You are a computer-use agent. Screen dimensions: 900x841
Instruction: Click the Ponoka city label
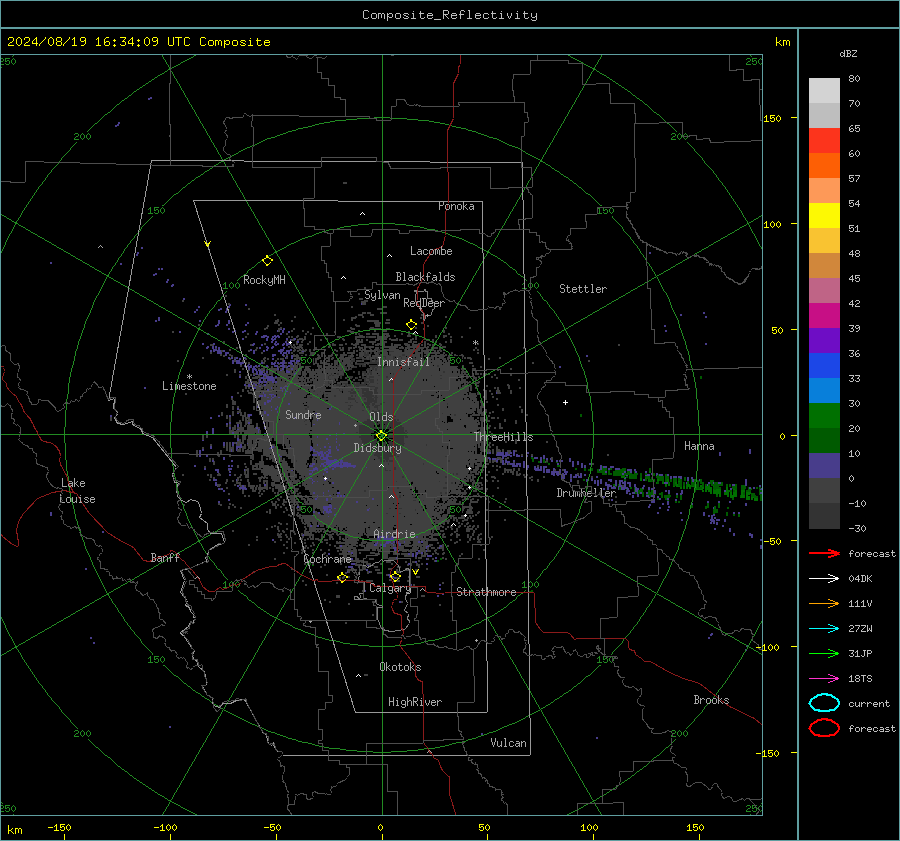pyautogui.click(x=456, y=206)
